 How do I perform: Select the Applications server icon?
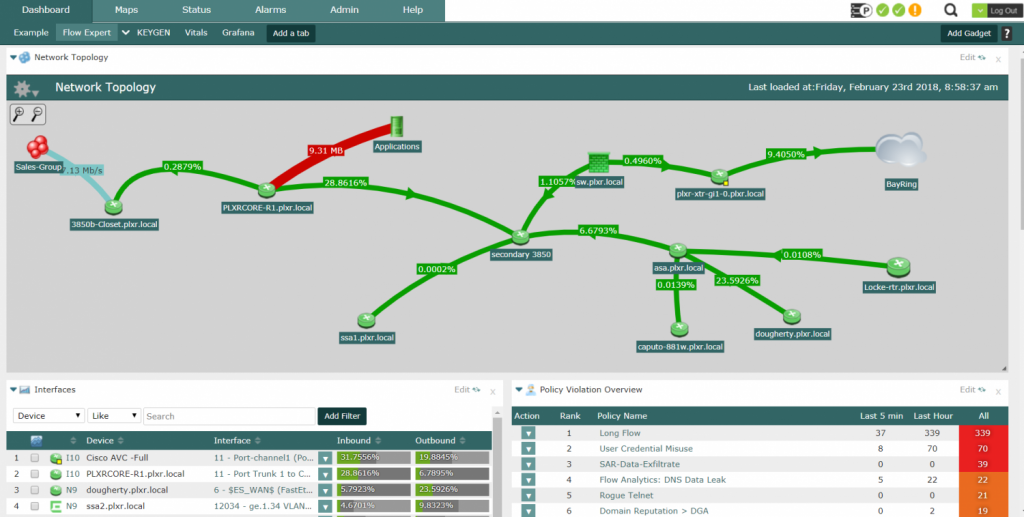396,127
